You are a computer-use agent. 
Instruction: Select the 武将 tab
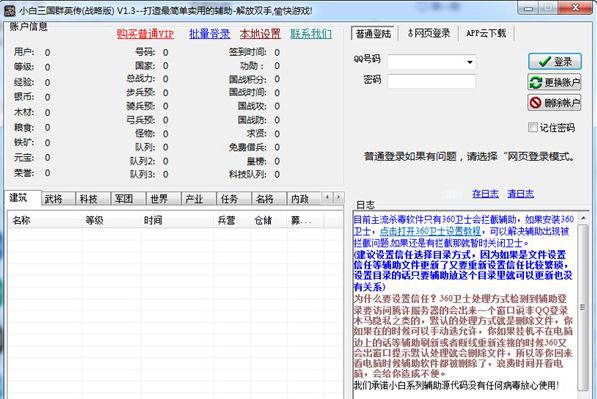click(59, 199)
